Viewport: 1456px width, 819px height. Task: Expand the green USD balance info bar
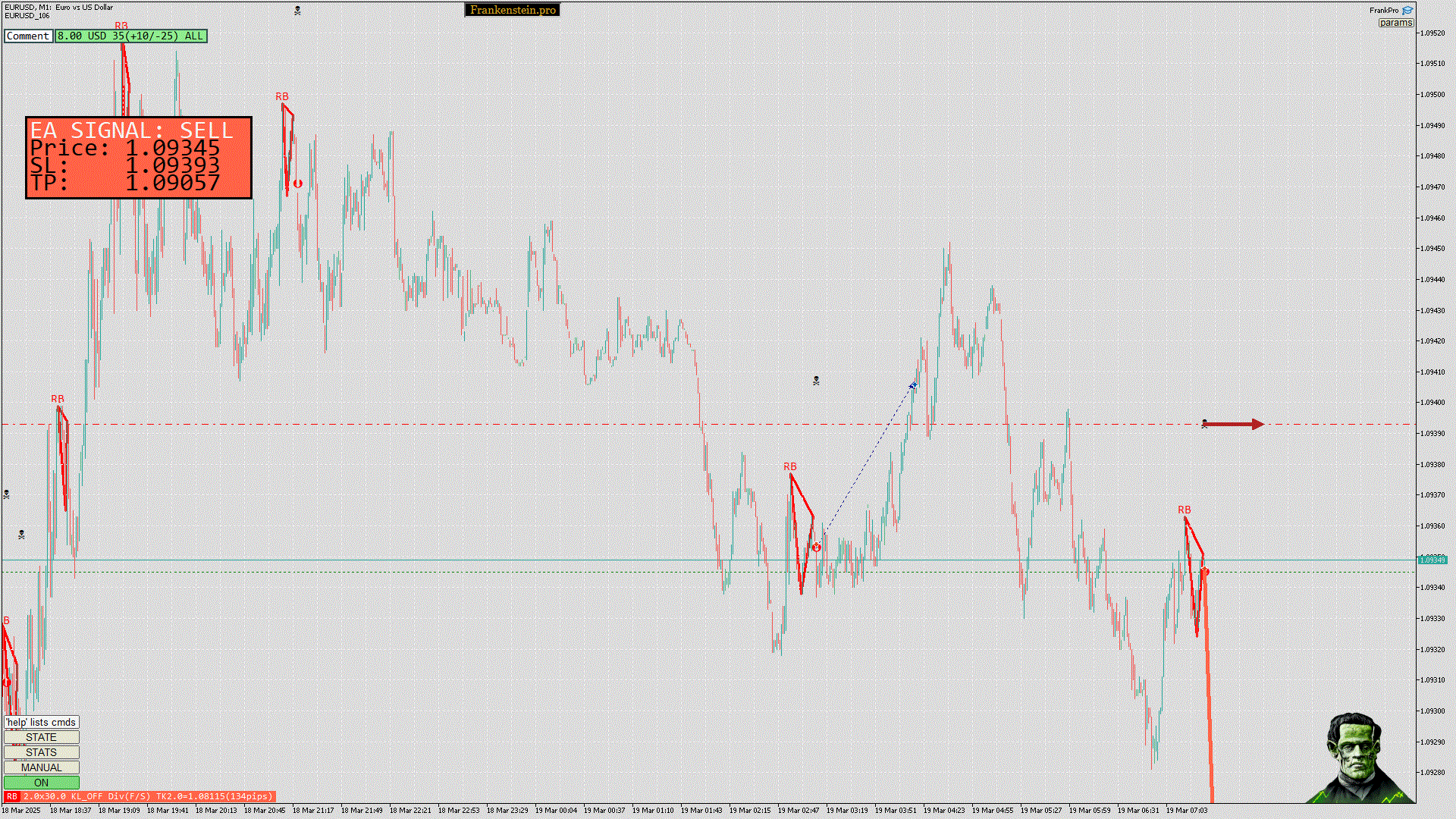pyautogui.click(x=130, y=36)
